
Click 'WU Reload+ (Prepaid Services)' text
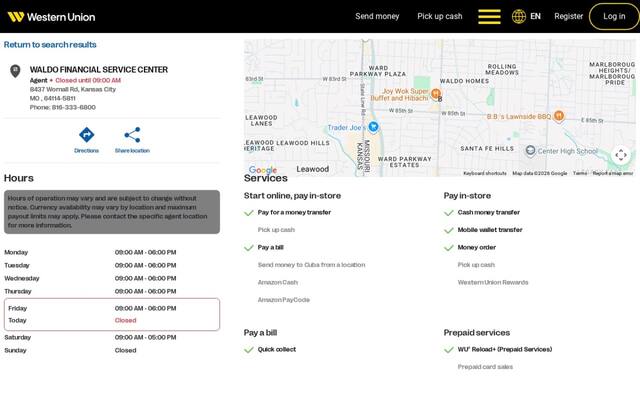click(x=505, y=349)
